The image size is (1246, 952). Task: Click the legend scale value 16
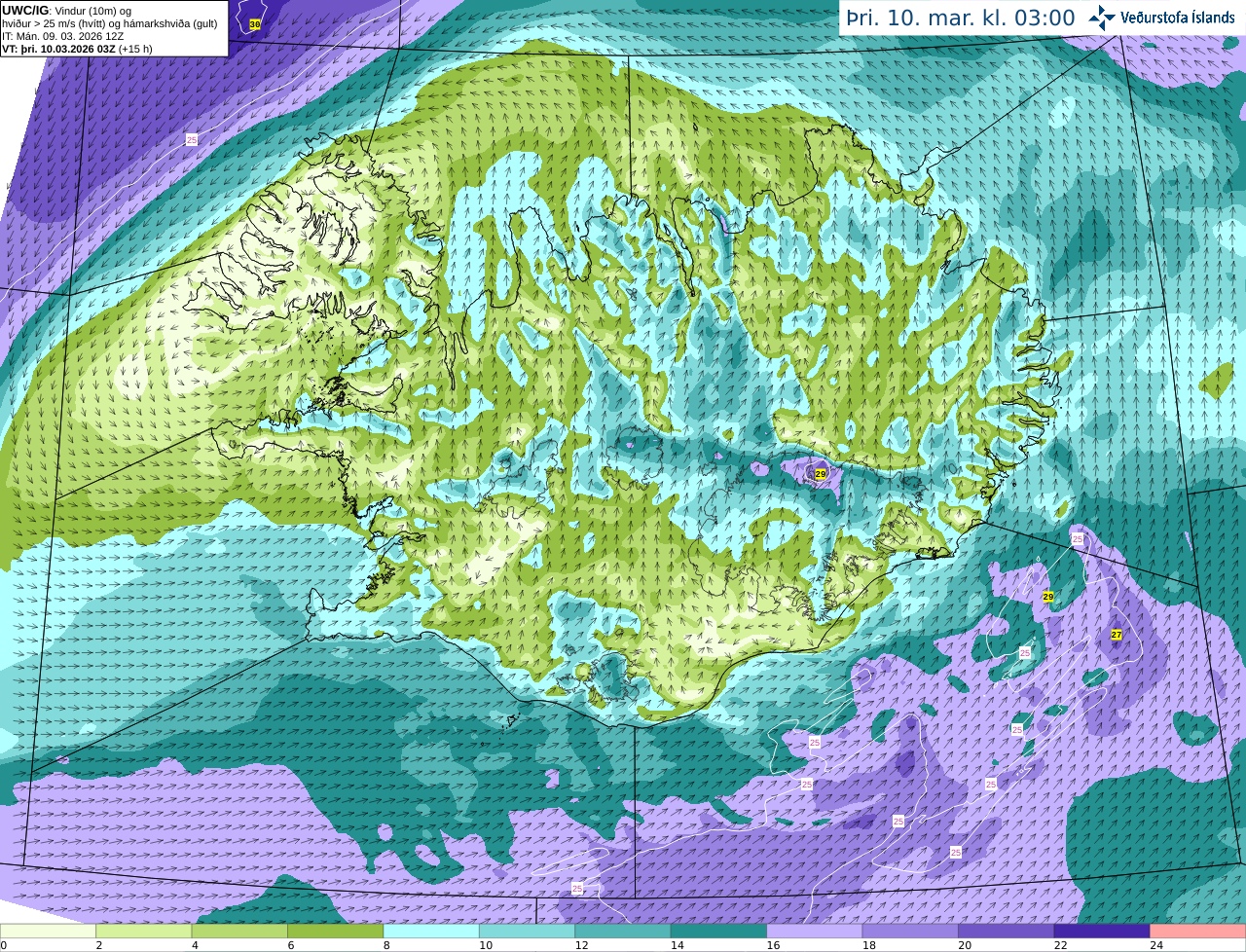point(773,945)
